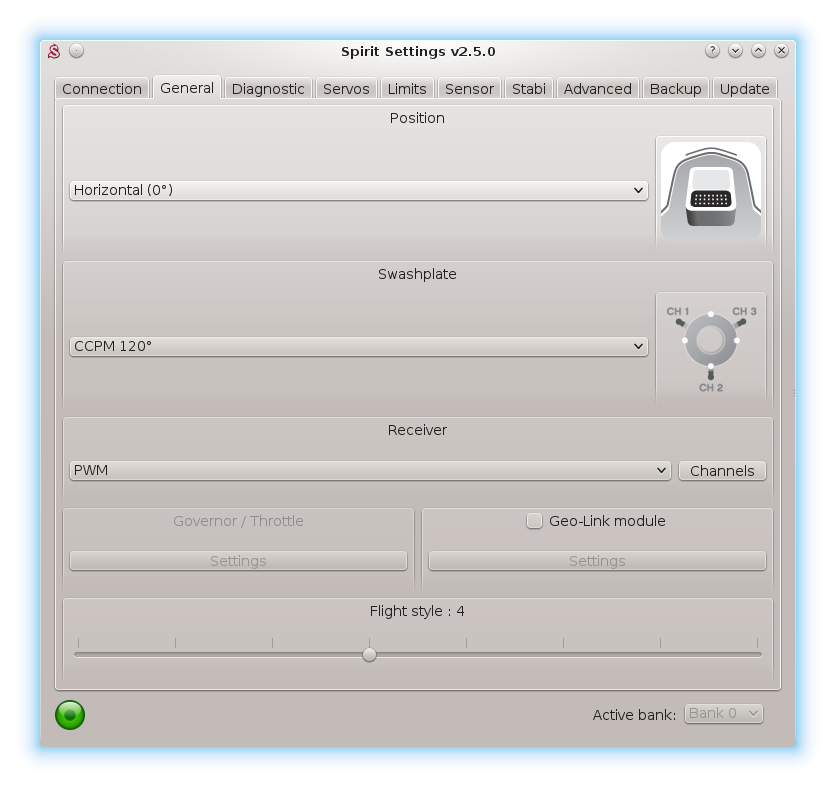Click the Flight style slider handle
Viewport: 836px width, 787px height.
coord(370,654)
